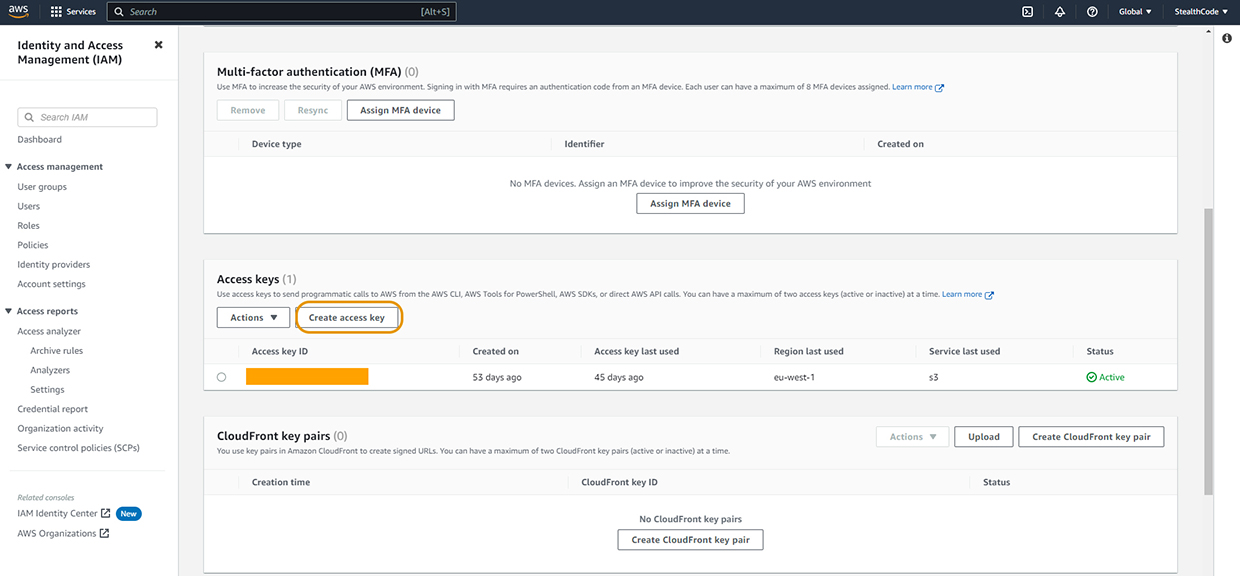
Task: Click the Creation time column header
Action: pos(281,482)
